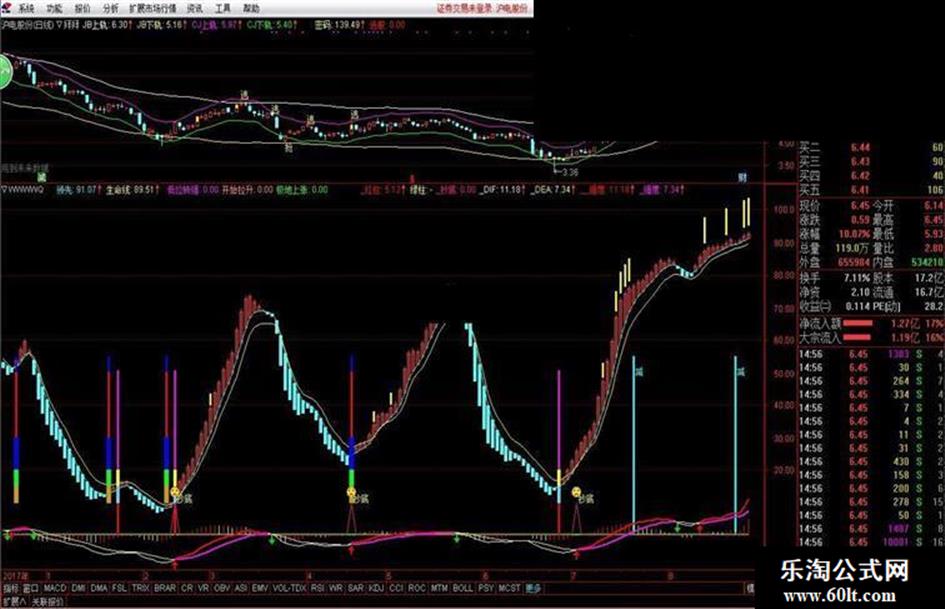Switch to the DMI indicator tab
945x609 pixels.
78,587
